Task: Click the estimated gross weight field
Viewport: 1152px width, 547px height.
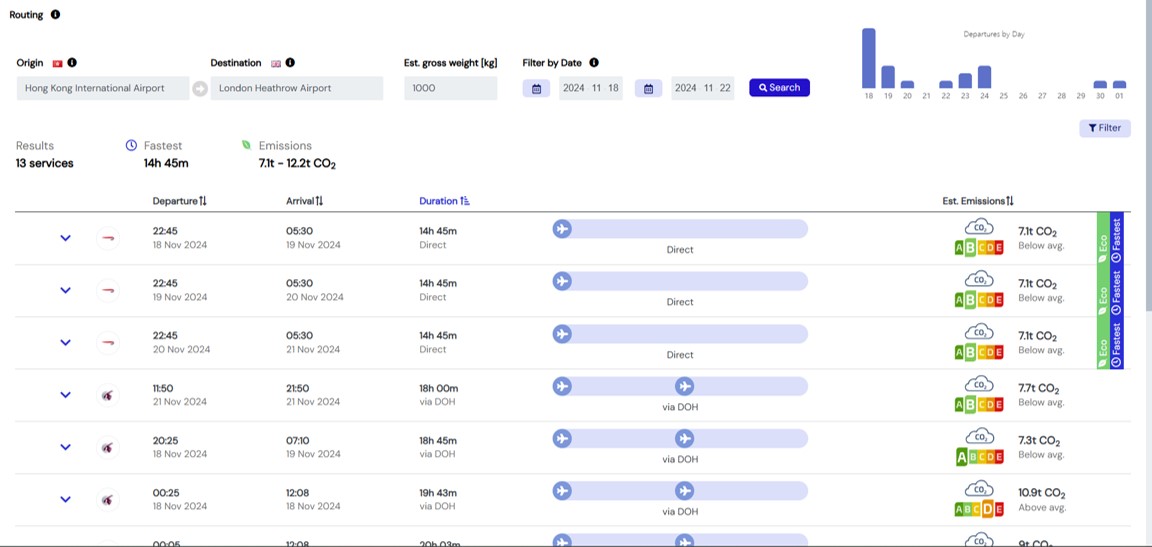Action: 450,88
